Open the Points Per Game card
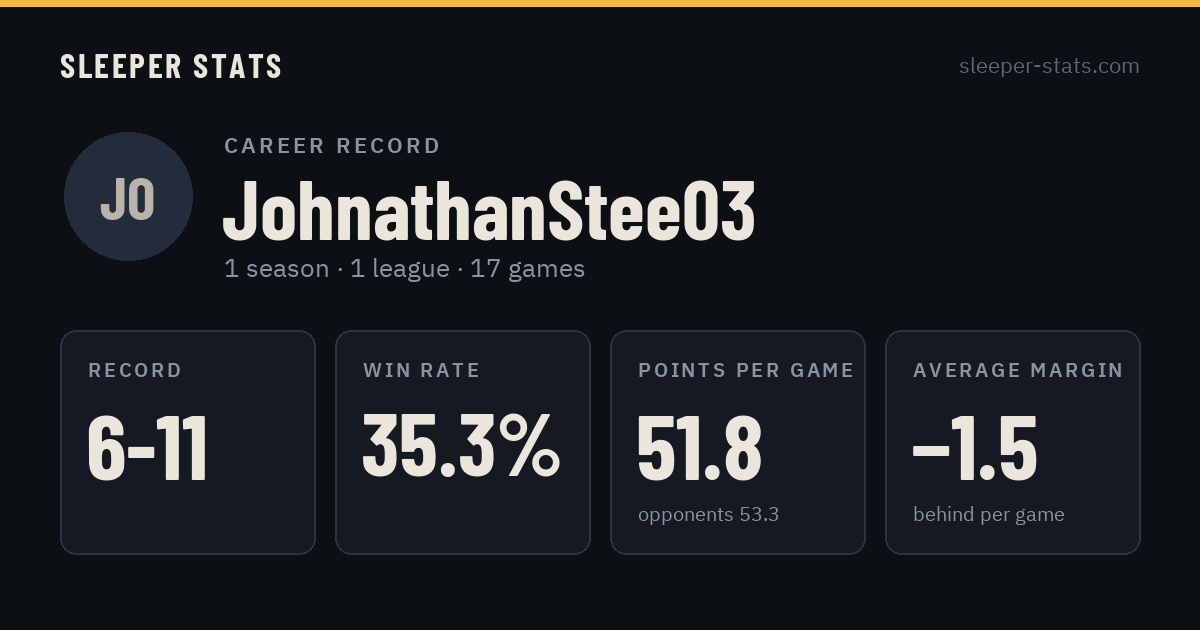 point(738,442)
